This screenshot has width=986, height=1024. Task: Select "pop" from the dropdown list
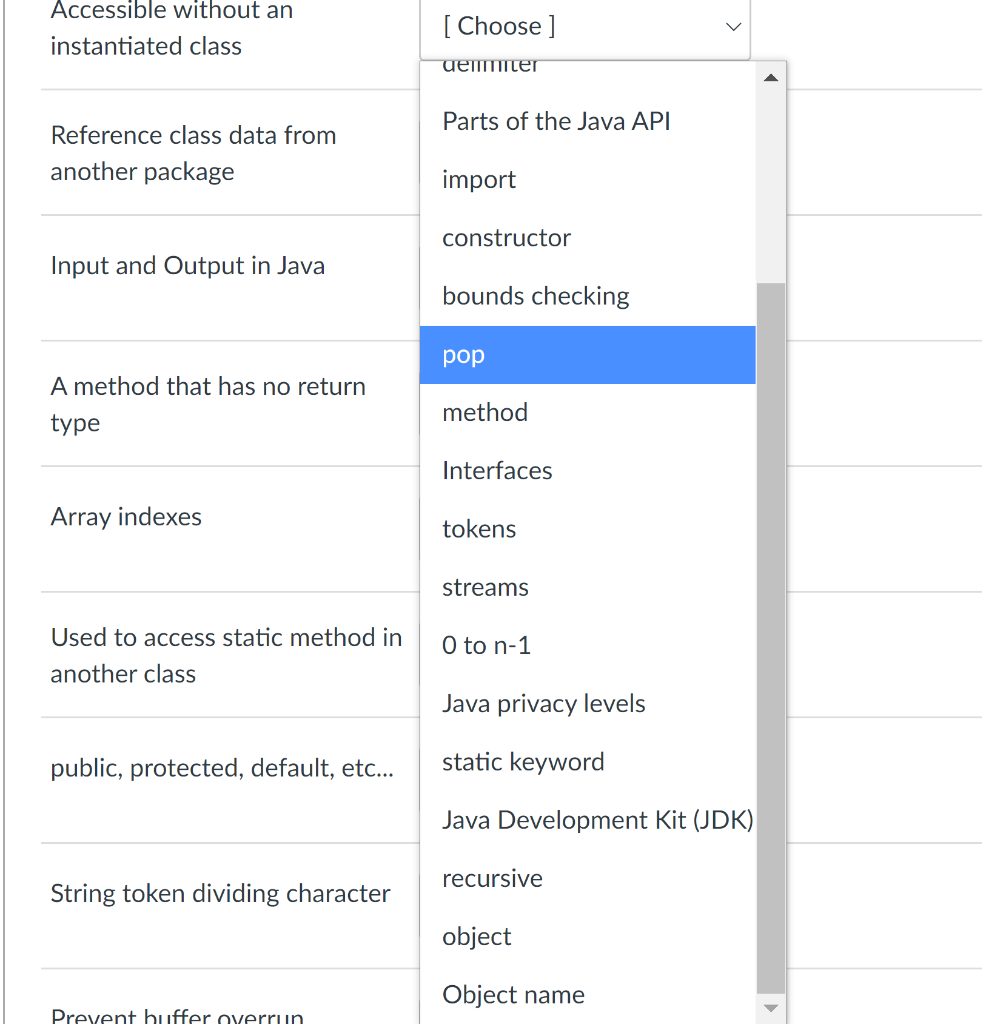click(x=463, y=355)
